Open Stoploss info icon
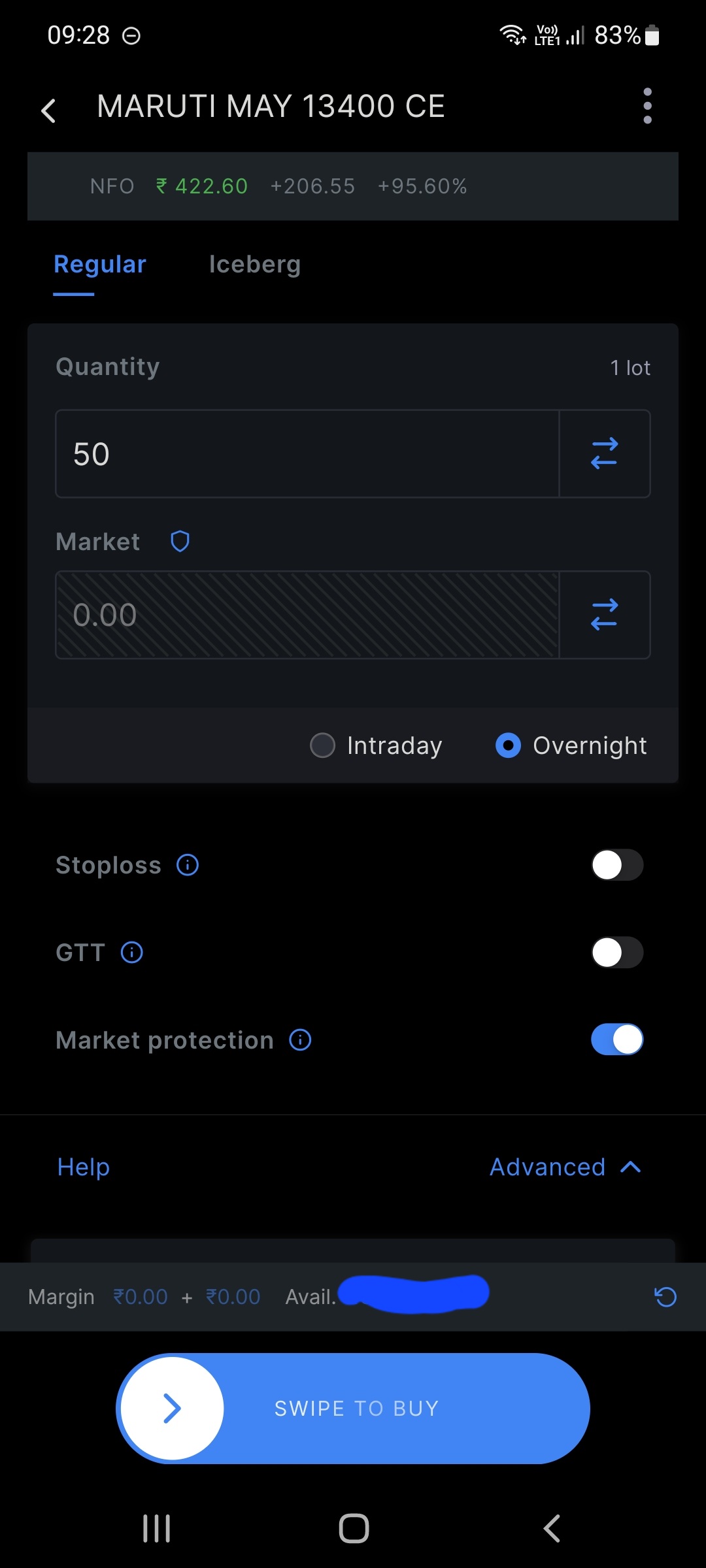 point(188,865)
